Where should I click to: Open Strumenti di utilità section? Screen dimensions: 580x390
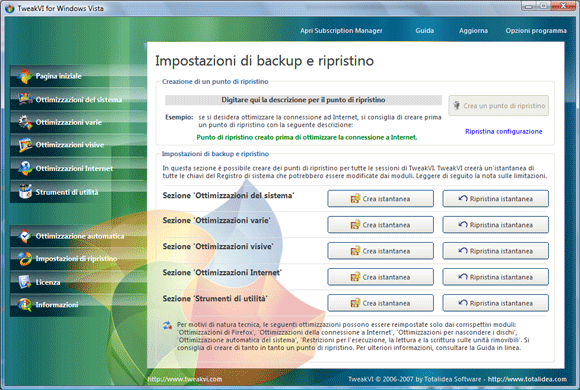[78, 192]
